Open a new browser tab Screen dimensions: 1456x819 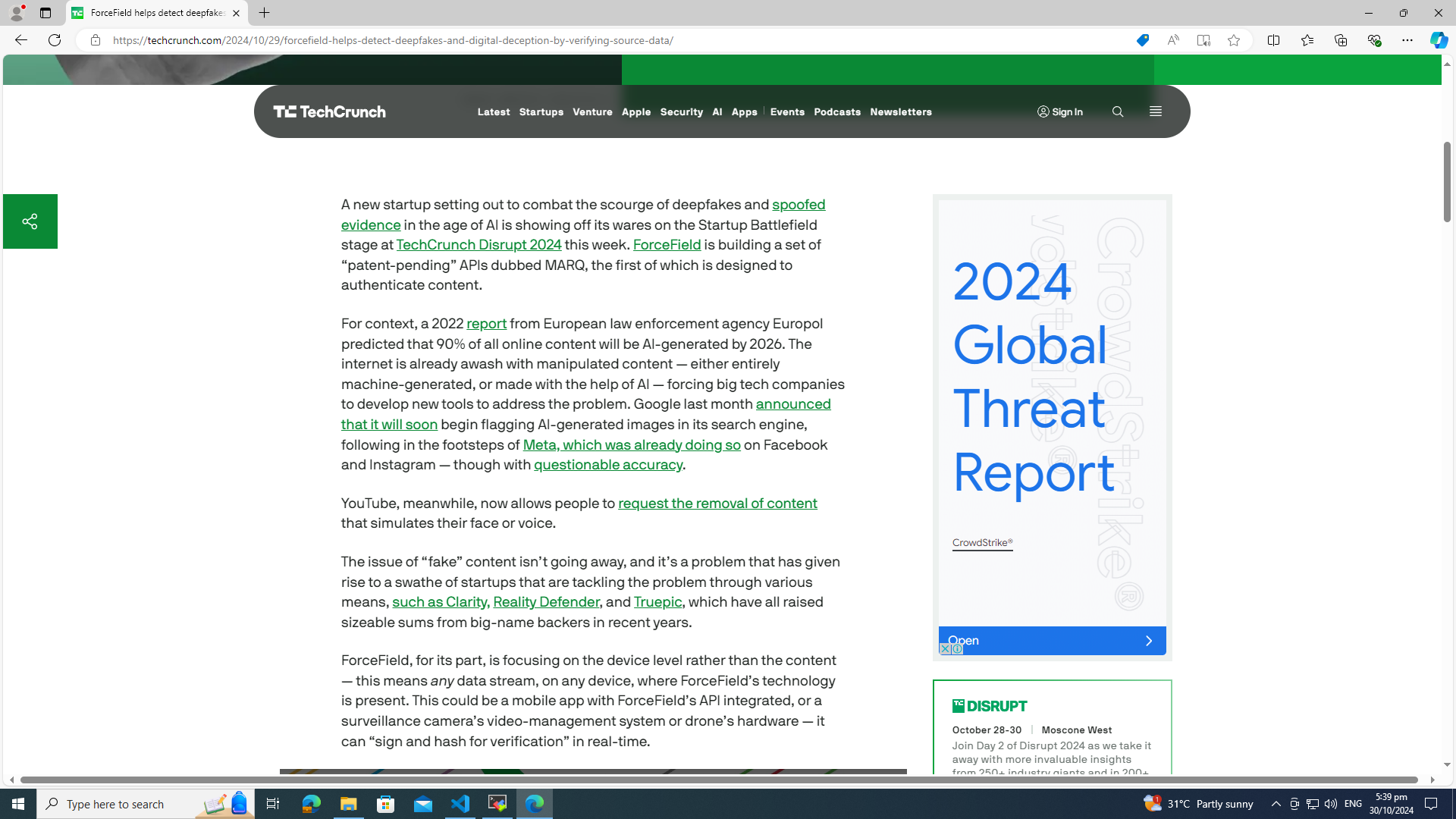(x=264, y=13)
